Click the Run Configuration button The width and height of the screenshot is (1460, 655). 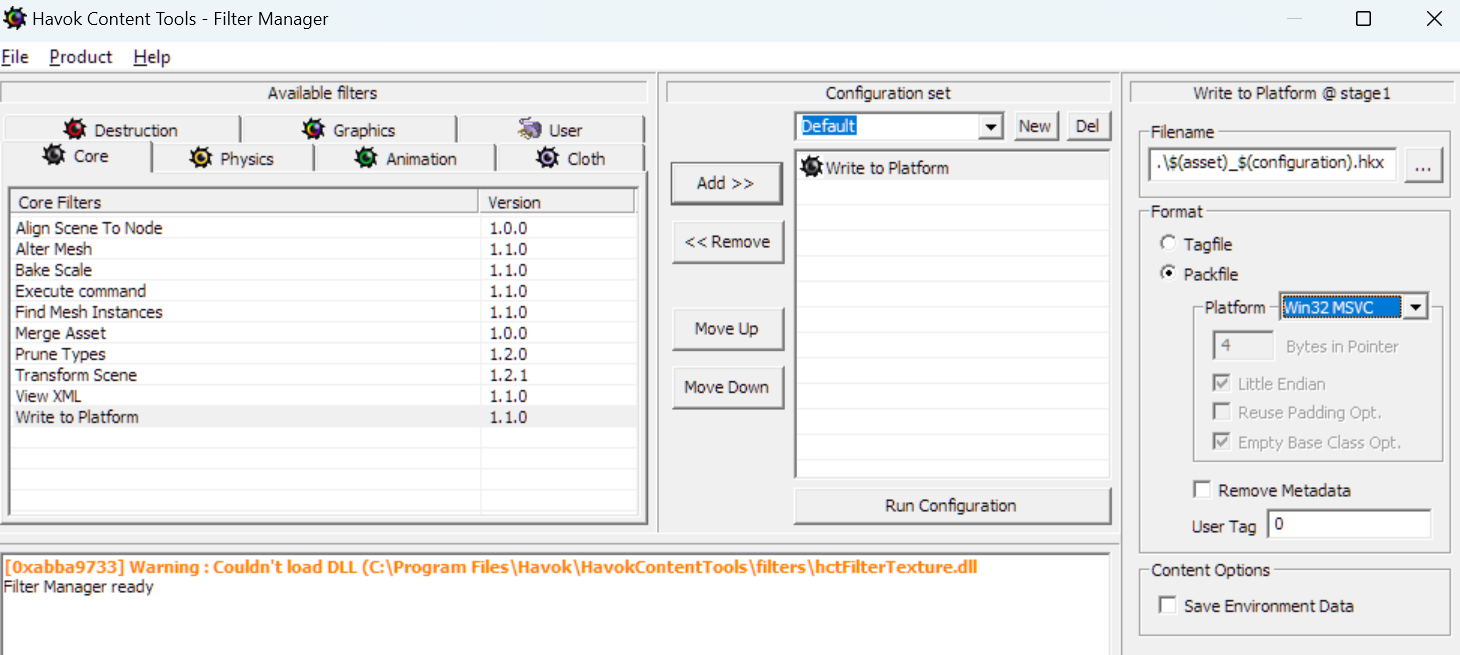pos(951,505)
